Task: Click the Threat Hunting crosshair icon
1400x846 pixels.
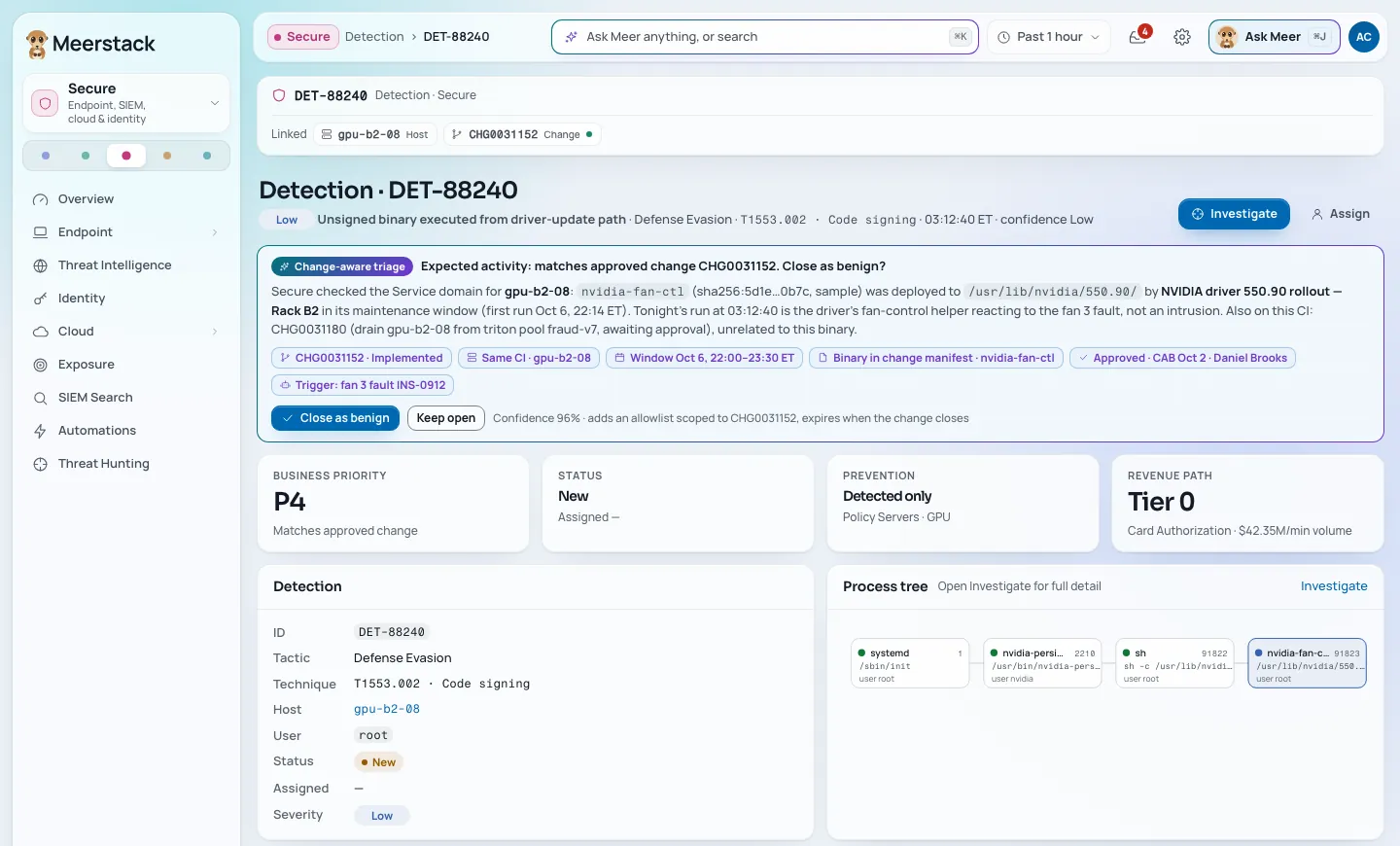Action: [41, 464]
